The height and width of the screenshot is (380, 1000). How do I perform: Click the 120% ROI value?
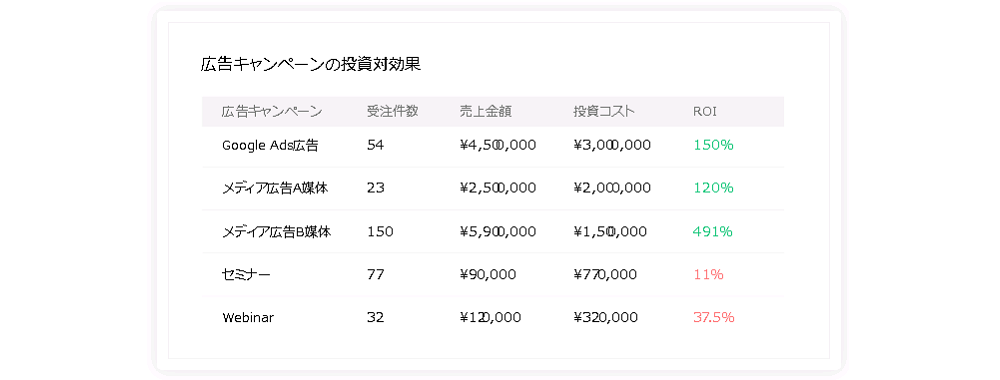pos(713,188)
